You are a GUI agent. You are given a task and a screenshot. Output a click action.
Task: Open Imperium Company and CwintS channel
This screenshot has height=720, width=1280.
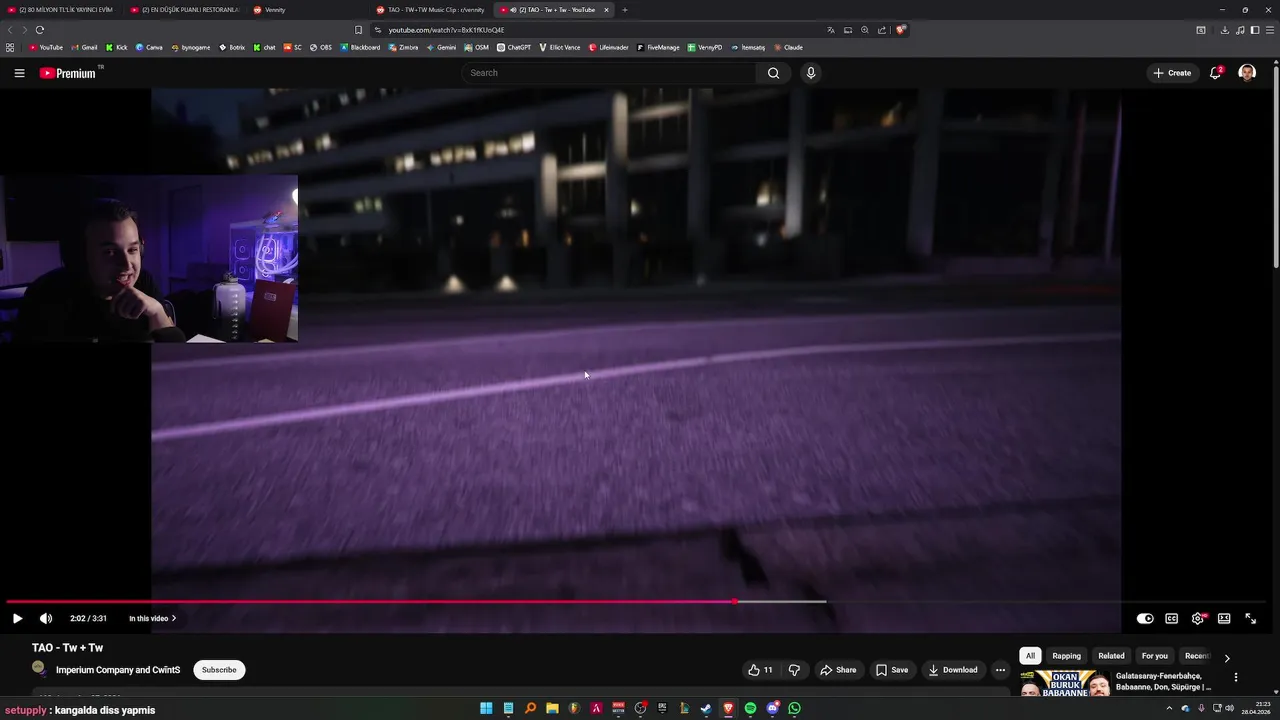click(x=118, y=670)
